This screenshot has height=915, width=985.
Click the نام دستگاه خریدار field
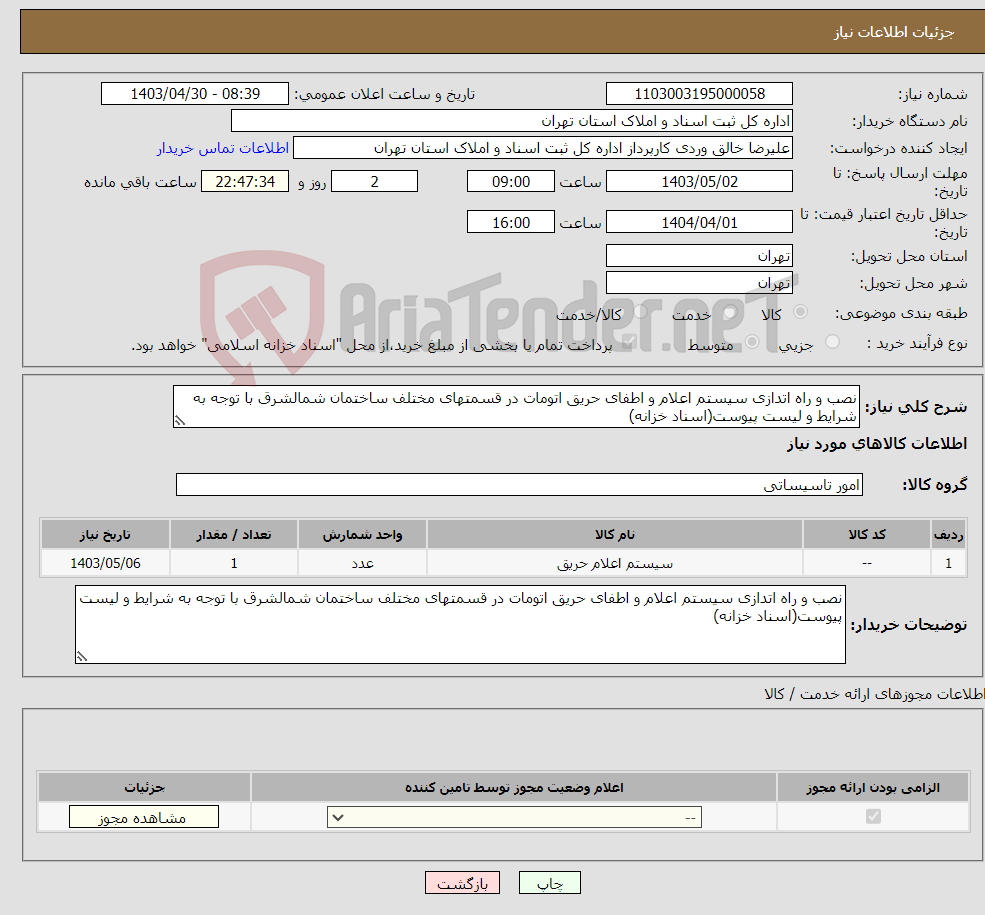point(512,121)
